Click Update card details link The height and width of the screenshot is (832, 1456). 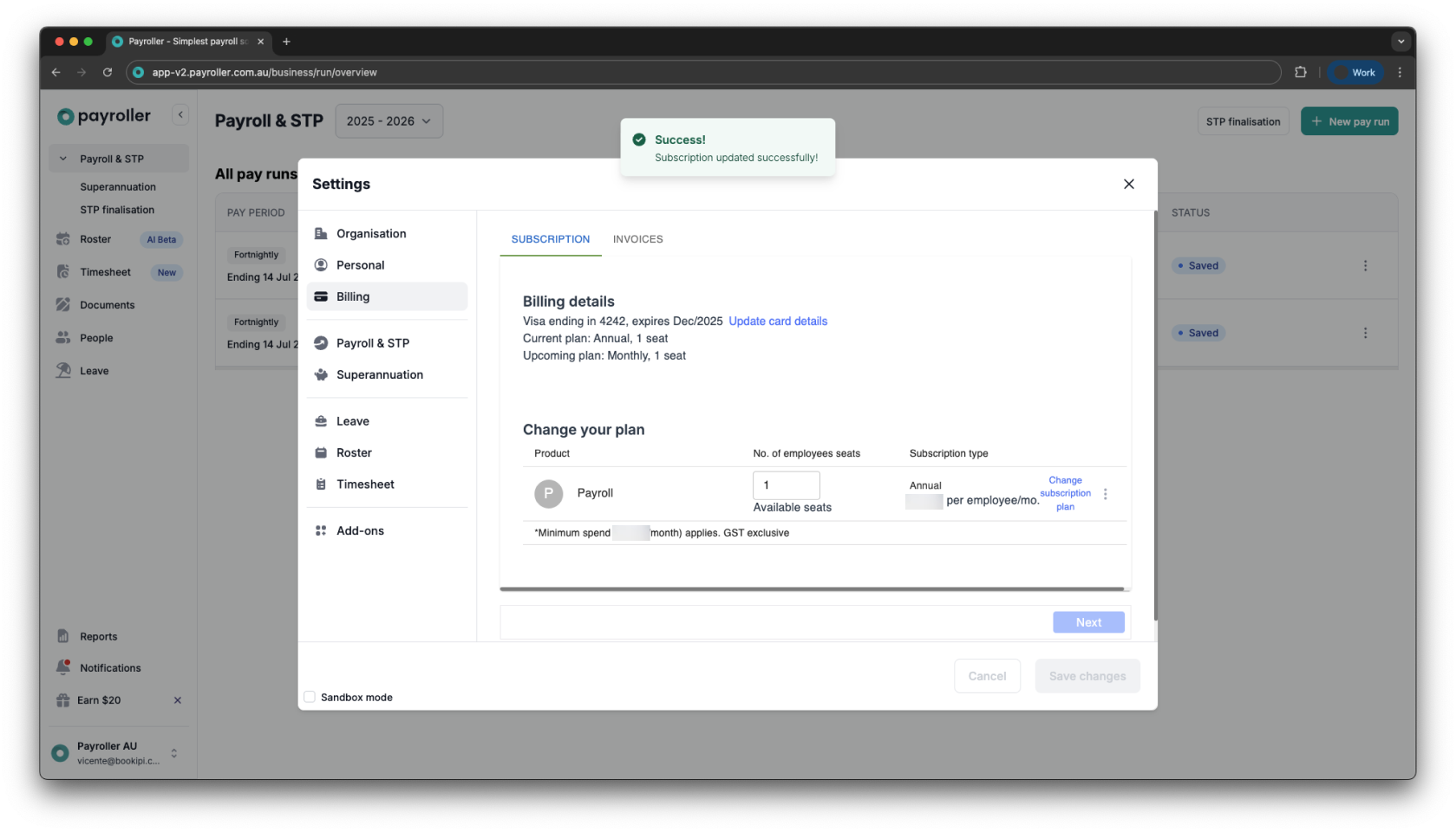click(x=777, y=321)
